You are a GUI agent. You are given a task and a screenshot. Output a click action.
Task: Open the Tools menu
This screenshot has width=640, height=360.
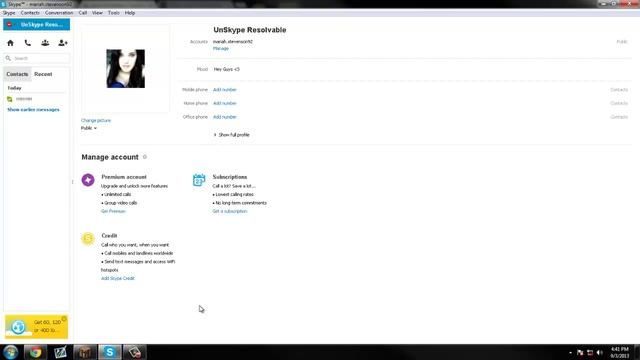(x=114, y=13)
